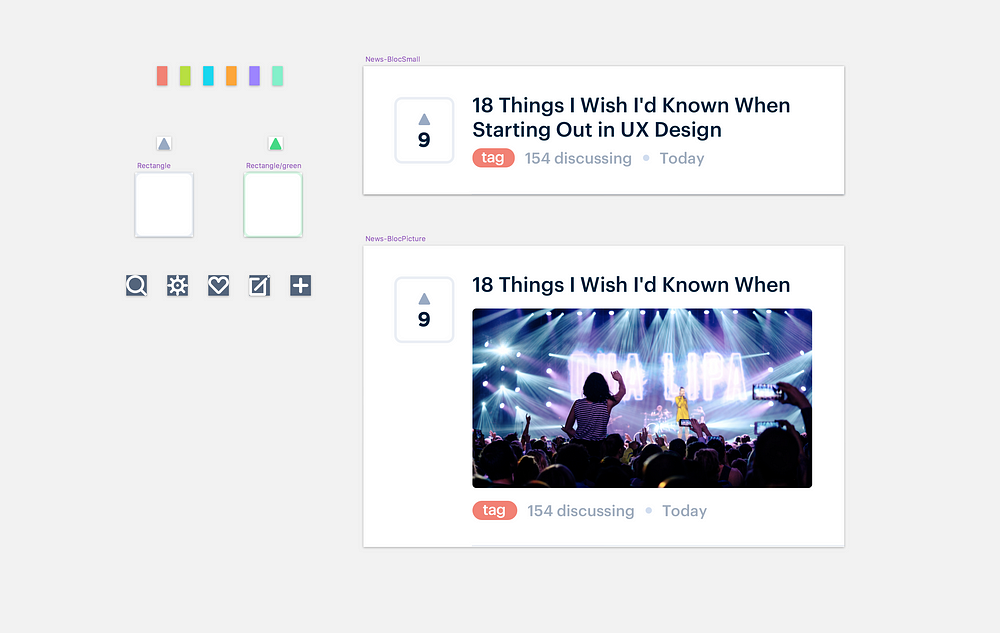Select the gray upvote triangle symbol

coord(164,144)
